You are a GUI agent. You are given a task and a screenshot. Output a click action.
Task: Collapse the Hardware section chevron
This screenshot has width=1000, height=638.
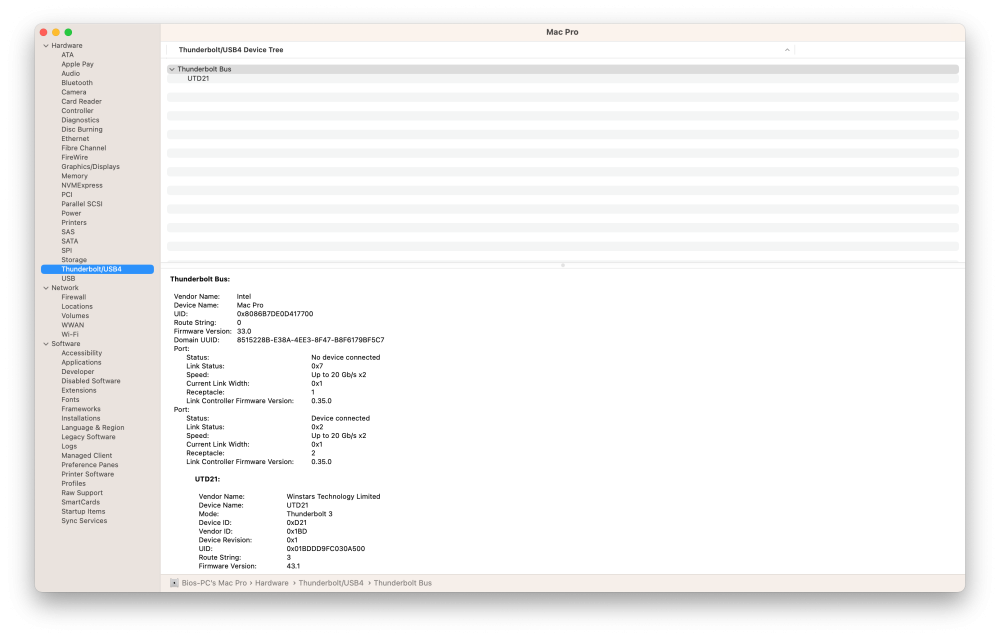[x=46, y=46]
